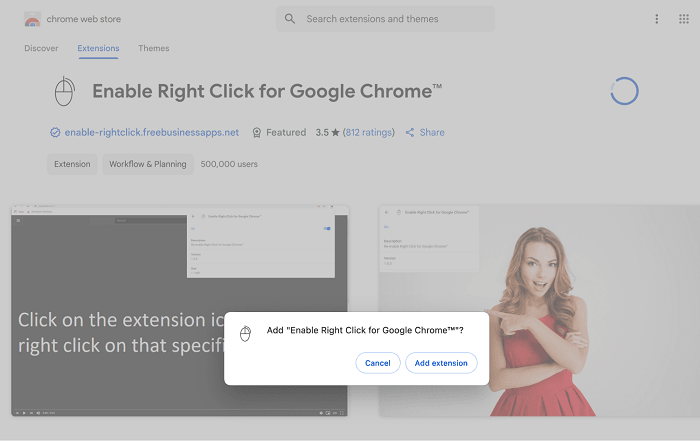
Task: Click the Featured badge icon
Action: (x=257, y=133)
